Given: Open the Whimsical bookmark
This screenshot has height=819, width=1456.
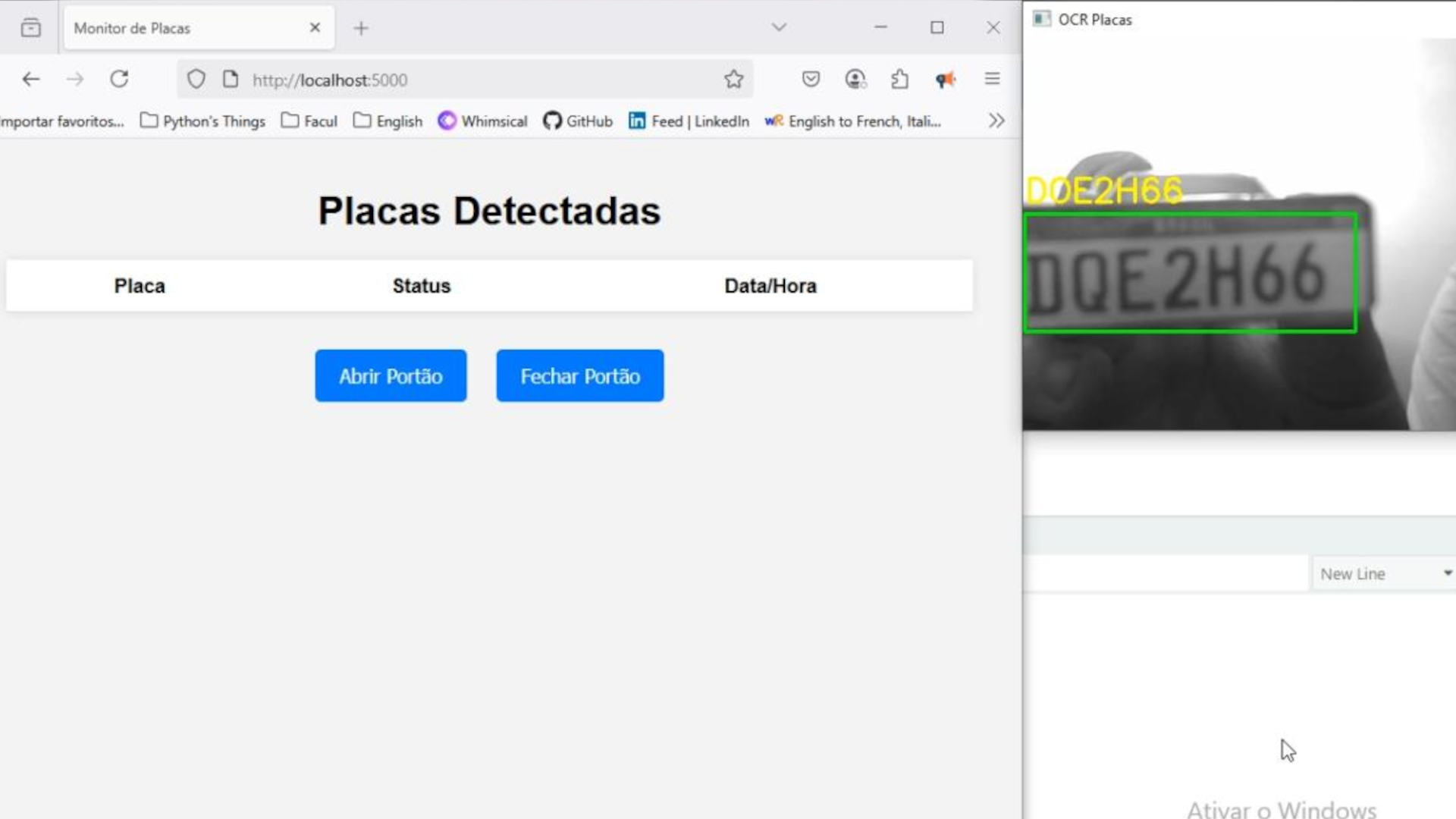Looking at the screenshot, I should (483, 121).
